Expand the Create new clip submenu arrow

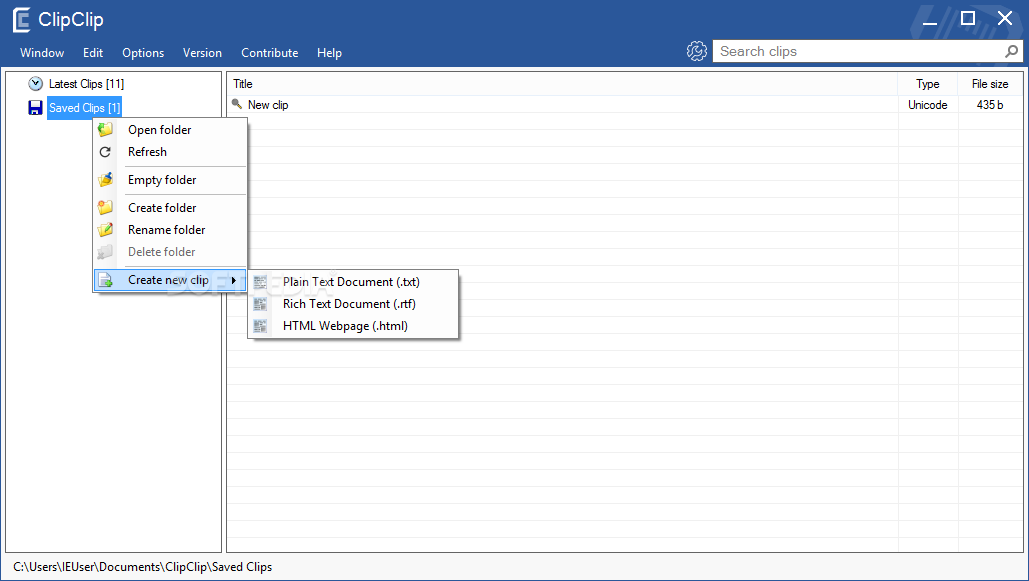click(234, 280)
